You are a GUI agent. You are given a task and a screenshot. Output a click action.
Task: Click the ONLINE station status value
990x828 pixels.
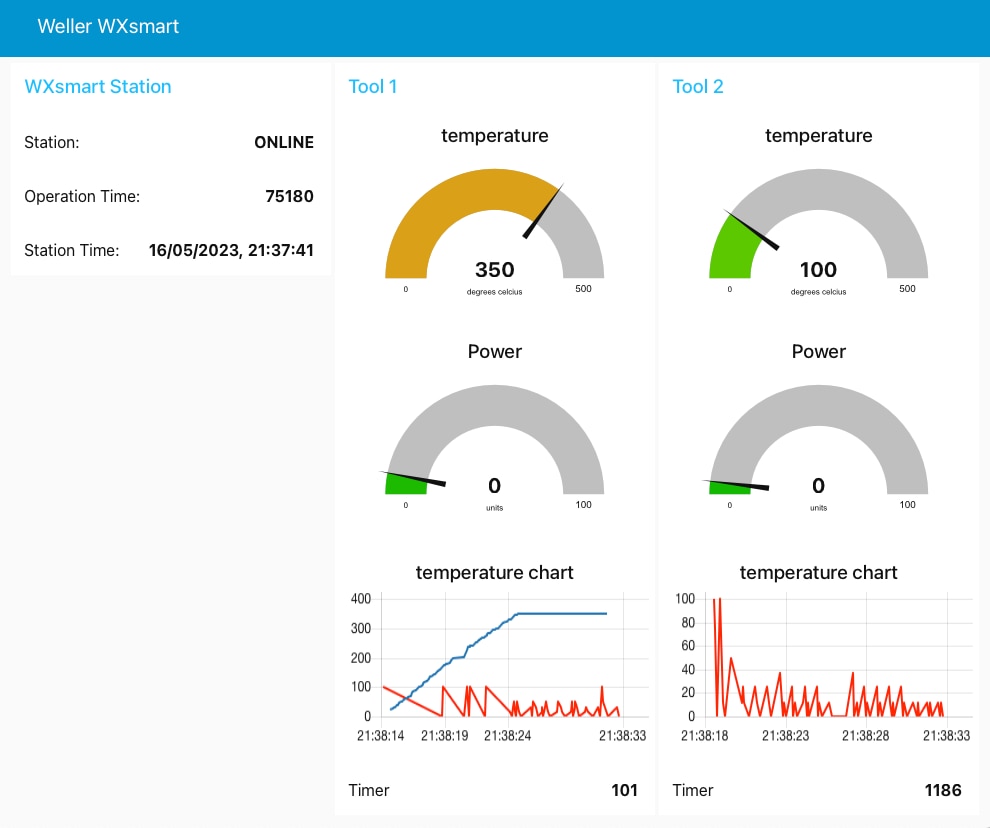284,142
